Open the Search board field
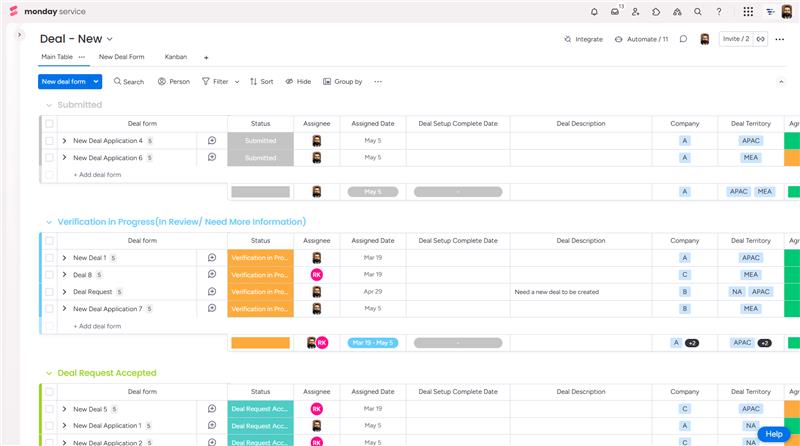The width and height of the screenshot is (800, 446). (129, 82)
